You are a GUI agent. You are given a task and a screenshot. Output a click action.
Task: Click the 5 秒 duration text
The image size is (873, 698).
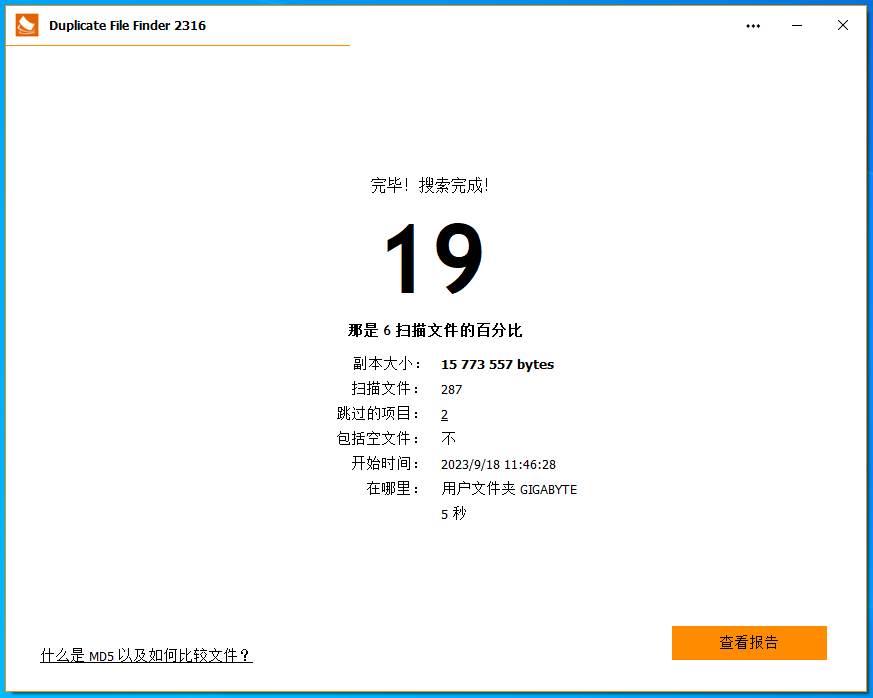point(453,514)
